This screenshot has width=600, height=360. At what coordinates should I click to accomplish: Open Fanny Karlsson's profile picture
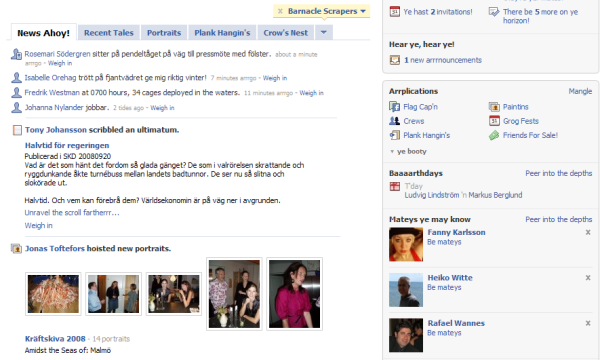point(406,244)
